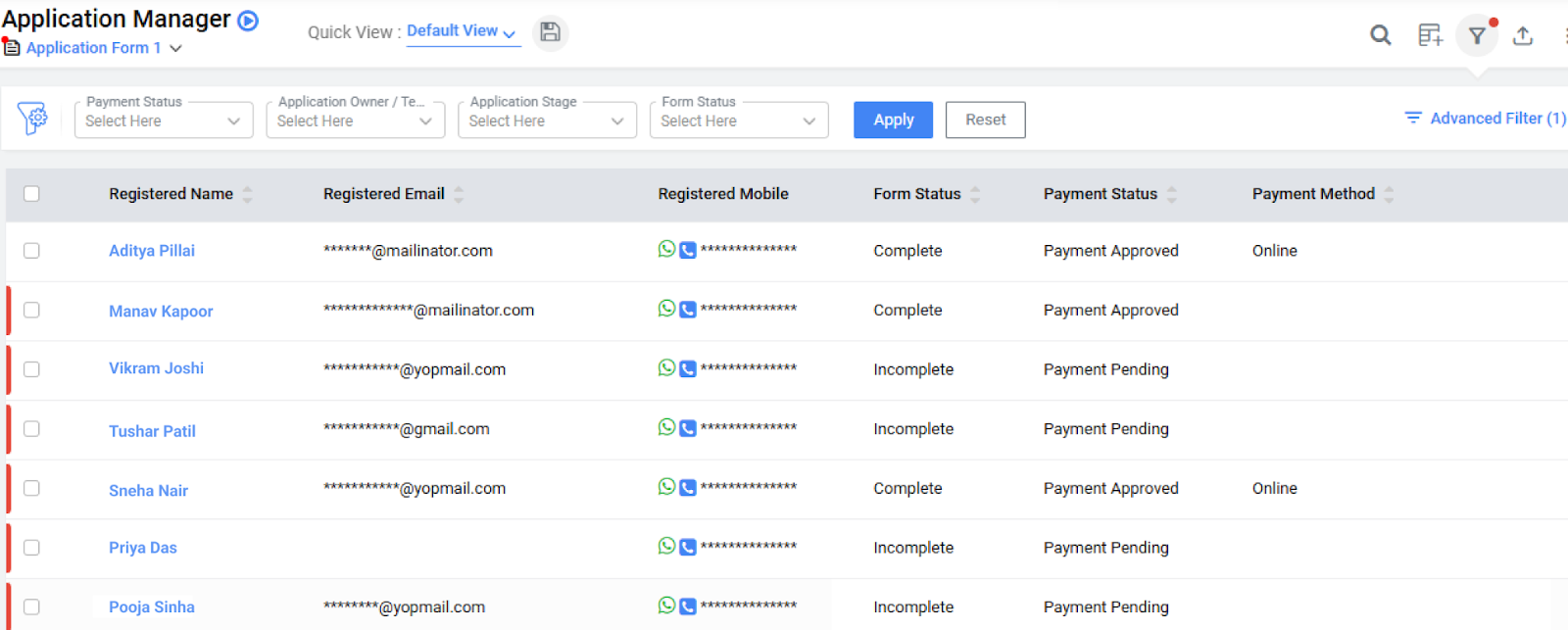Open the Application Stage dropdown

point(546,121)
